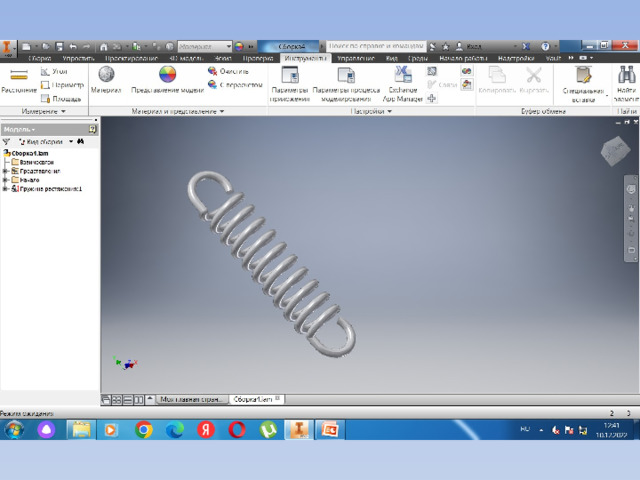The image size is (640, 480).
Task: Click the Угол angle measurement tool
Action: point(54,71)
